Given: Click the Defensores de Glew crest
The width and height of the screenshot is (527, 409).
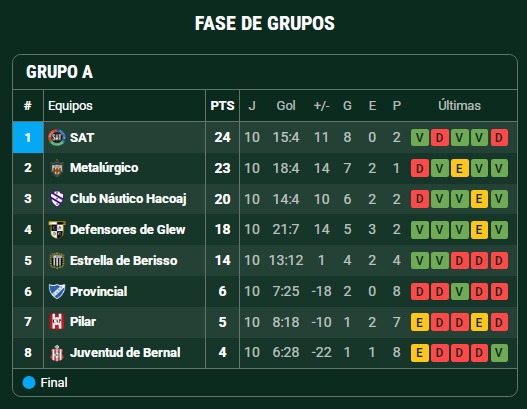Looking at the screenshot, I should click(56, 230).
